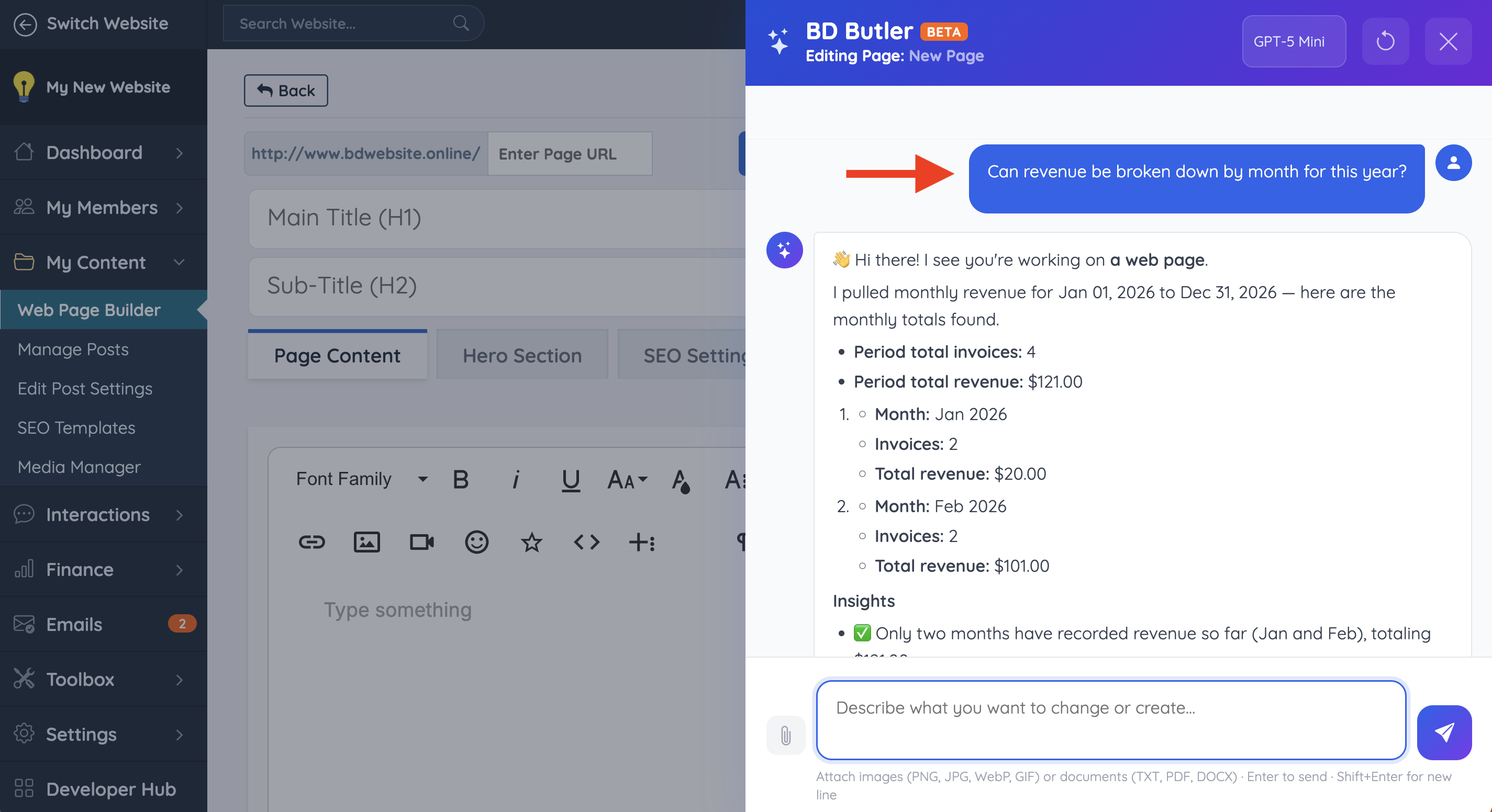Screen dimensions: 1492x812
Task: Toggle underline formatting
Action: click(571, 479)
